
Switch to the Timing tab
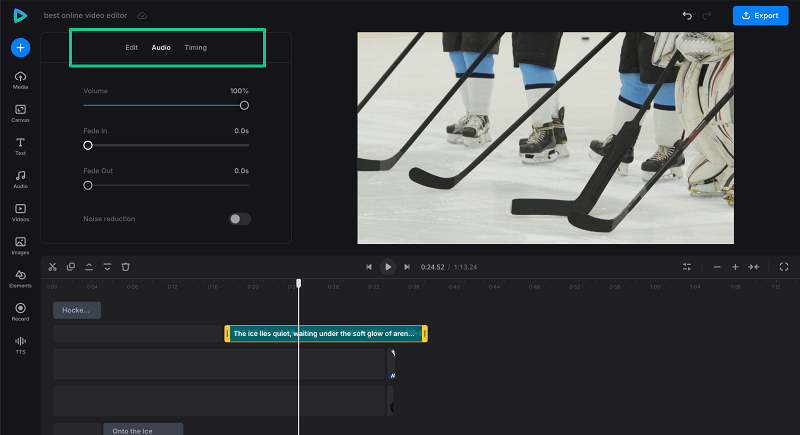point(195,47)
